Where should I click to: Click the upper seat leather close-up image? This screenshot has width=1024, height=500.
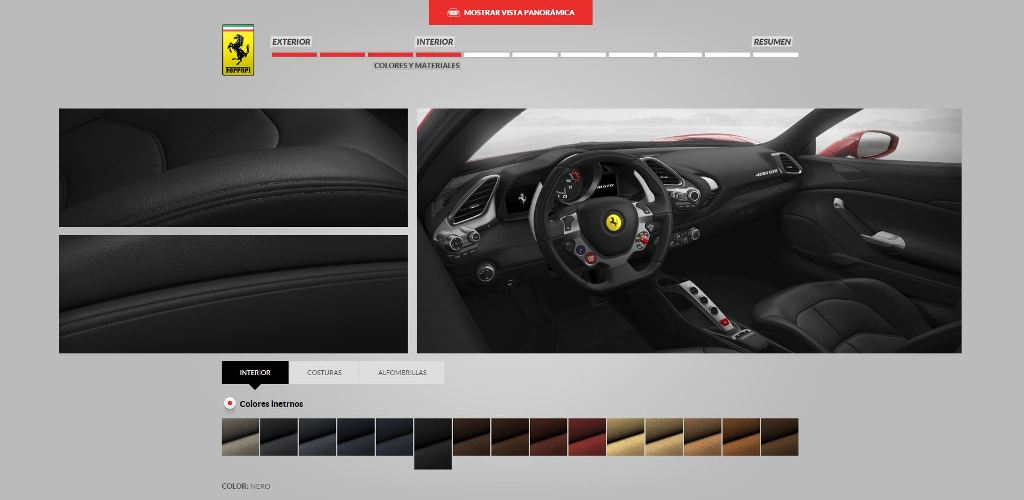(x=233, y=167)
